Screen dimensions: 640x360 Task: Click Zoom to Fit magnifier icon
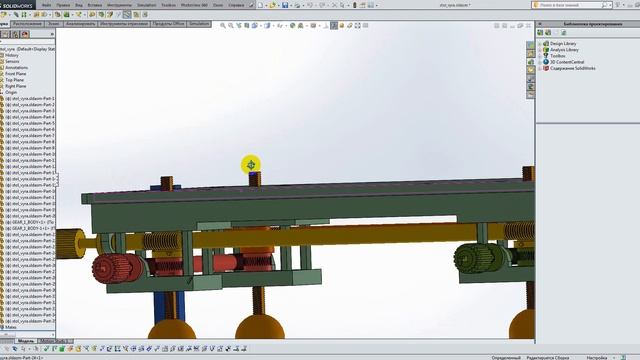click(x=223, y=25)
